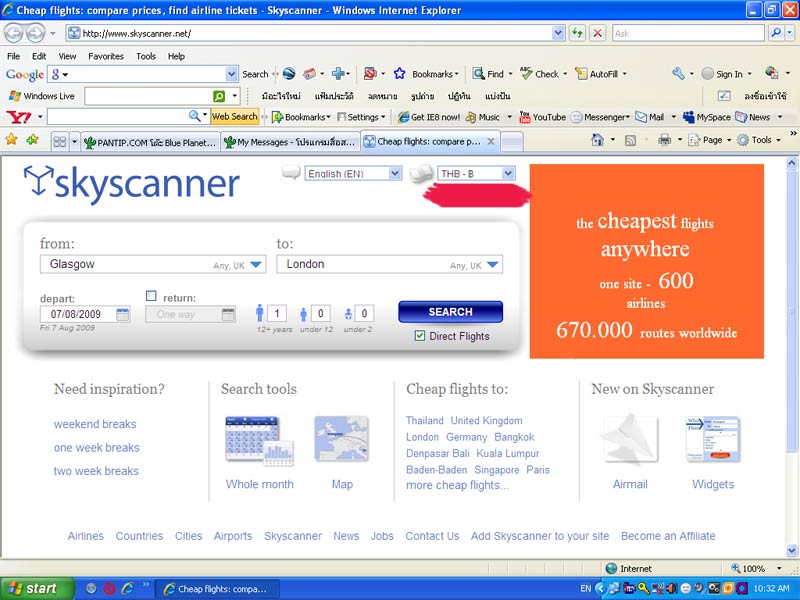
Task: Click the Map search tool image
Action: (x=341, y=439)
